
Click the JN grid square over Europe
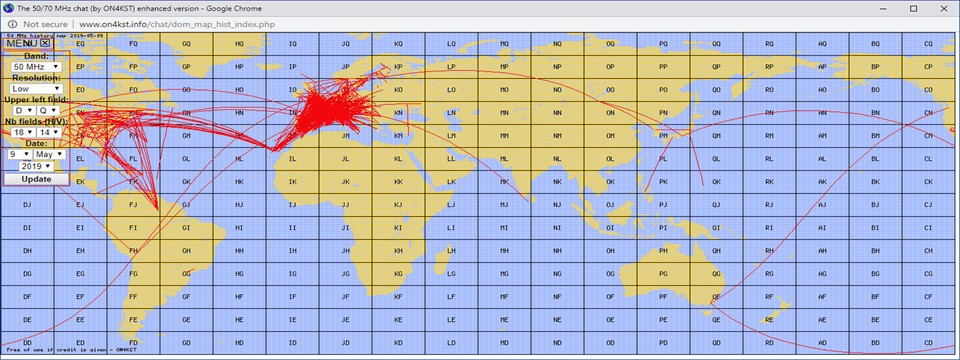tap(345, 112)
